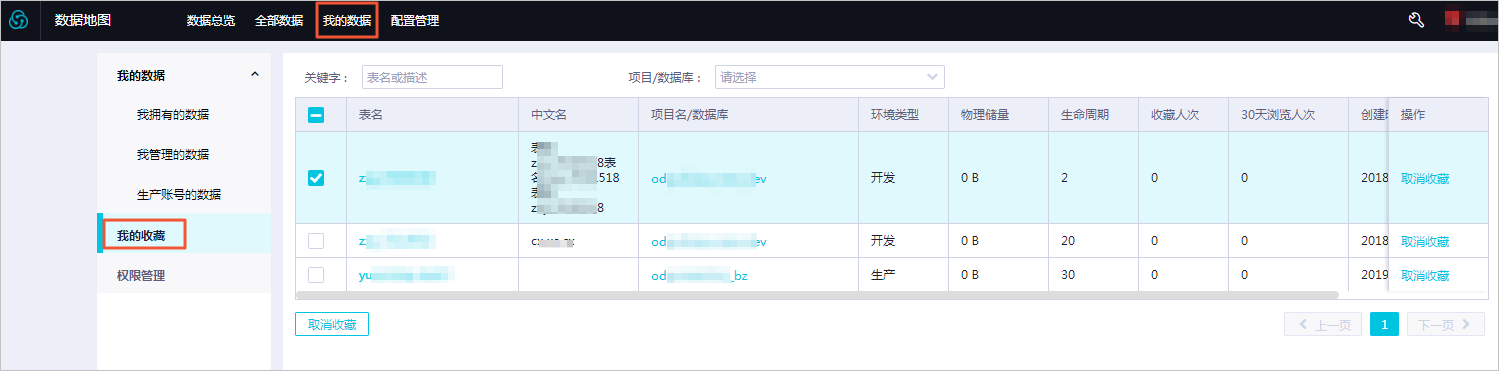Click the 操作 column header
Screen dimensions: 1499x371
[1413, 115]
